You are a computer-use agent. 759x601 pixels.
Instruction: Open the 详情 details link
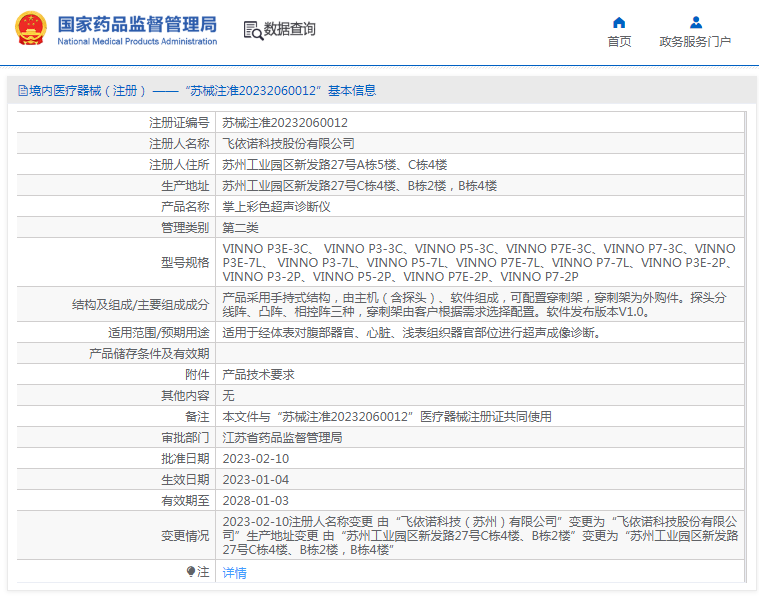pos(234,573)
